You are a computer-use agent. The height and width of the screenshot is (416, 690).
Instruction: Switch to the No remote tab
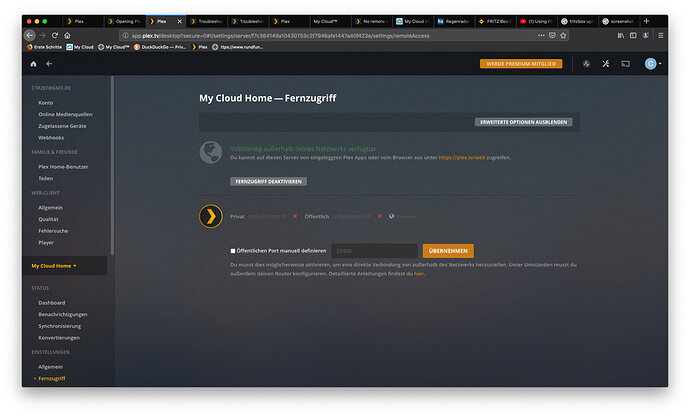372,21
